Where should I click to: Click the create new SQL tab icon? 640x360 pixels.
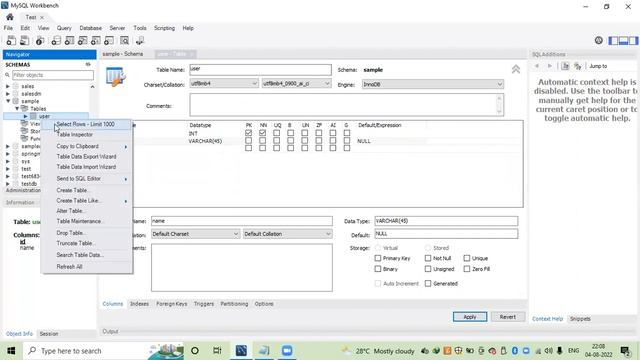coord(11,40)
